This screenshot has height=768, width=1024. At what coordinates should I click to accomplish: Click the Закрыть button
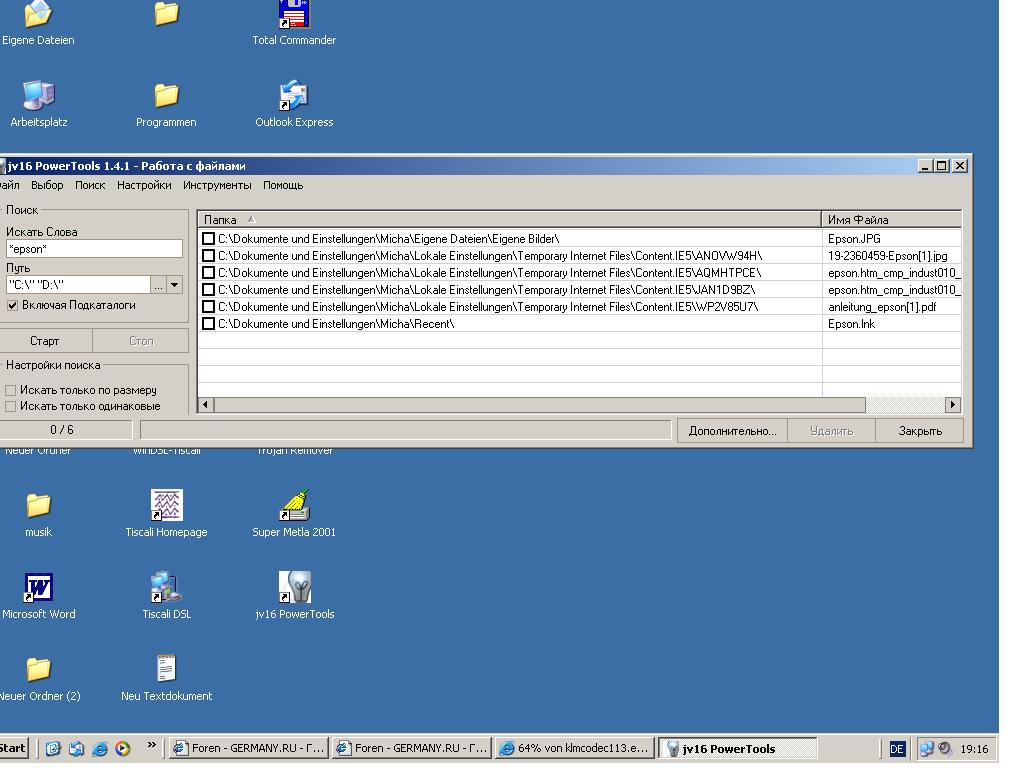pyautogui.click(x=920, y=431)
